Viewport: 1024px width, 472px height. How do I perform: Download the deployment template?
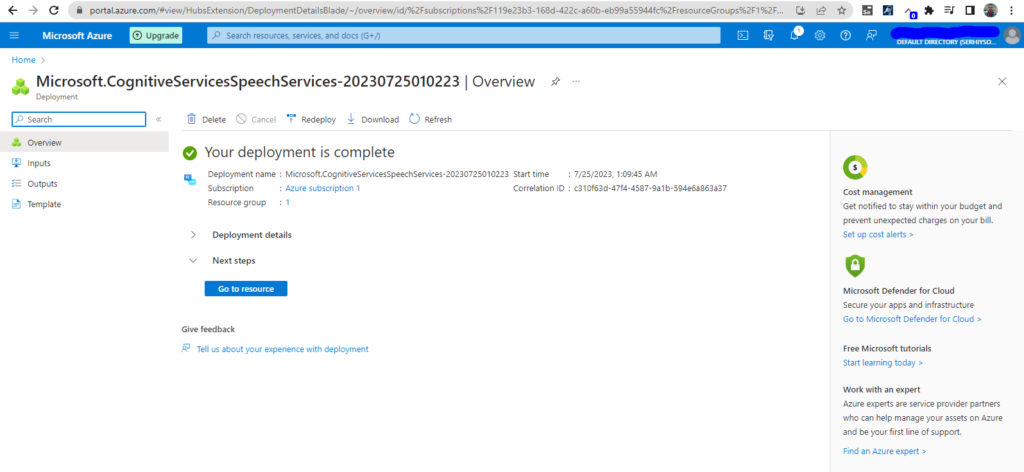coord(372,119)
